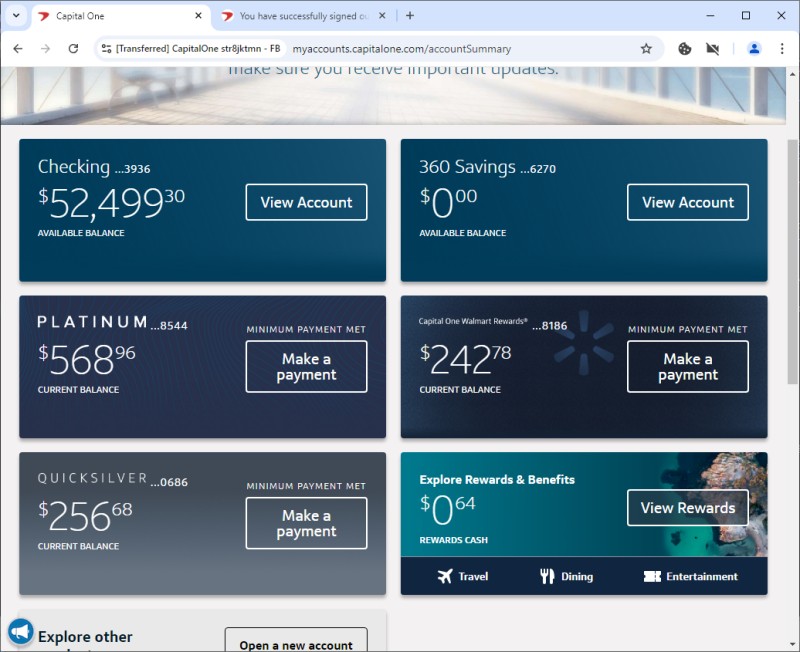Click the scrollbar up arrow
800x652 pixels.
[792, 74]
